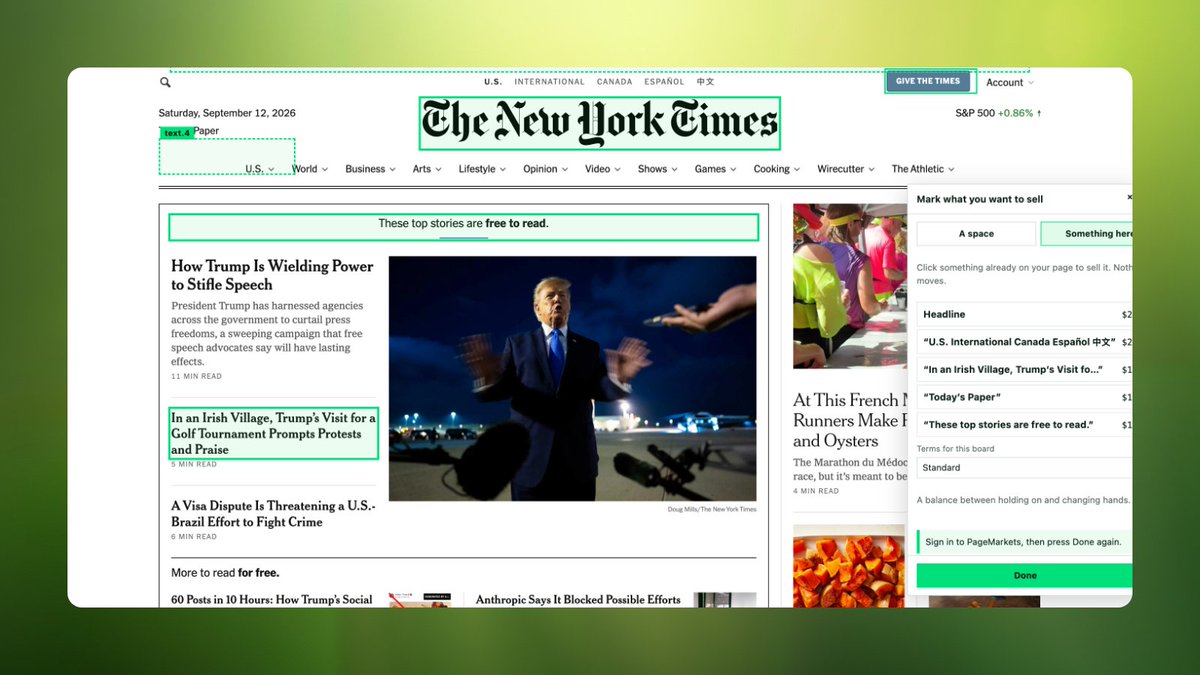Select the "In an Irish Village" panel row
The image size is (1200, 675).
coord(1024,369)
